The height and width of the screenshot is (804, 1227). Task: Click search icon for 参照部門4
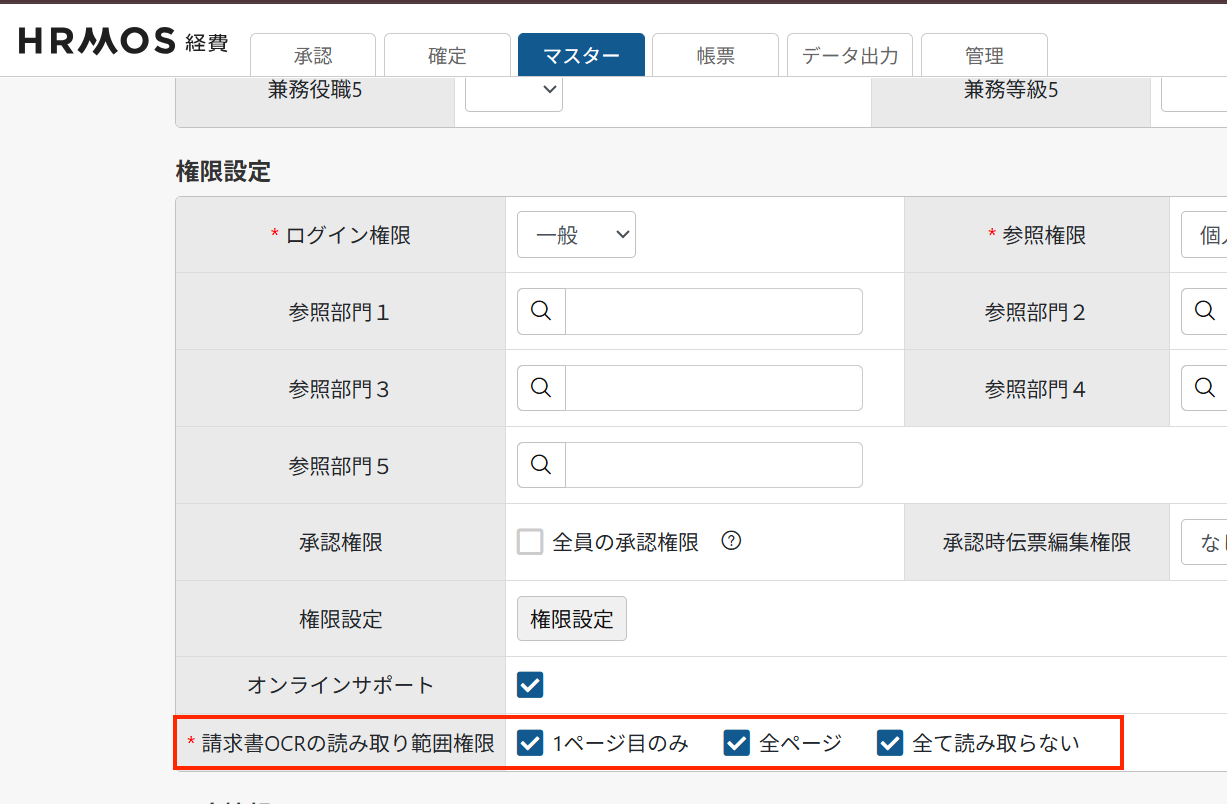pyautogui.click(x=1205, y=388)
